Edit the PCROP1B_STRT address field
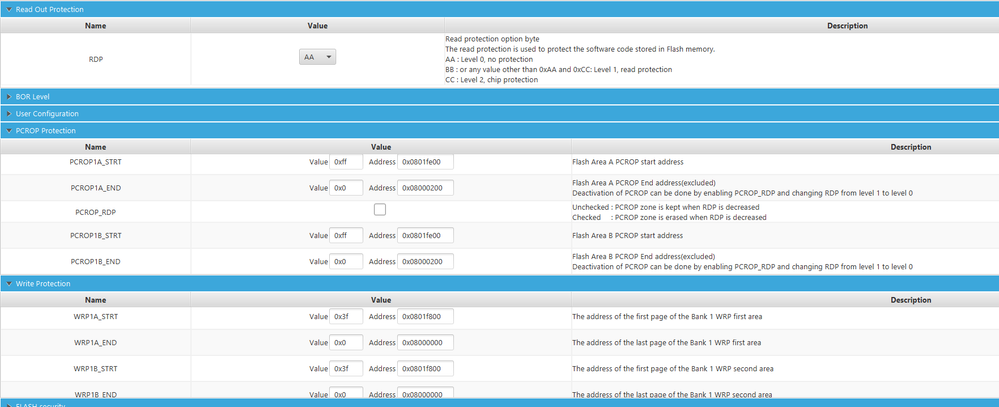999x407 pixels. tap(425, 236)
